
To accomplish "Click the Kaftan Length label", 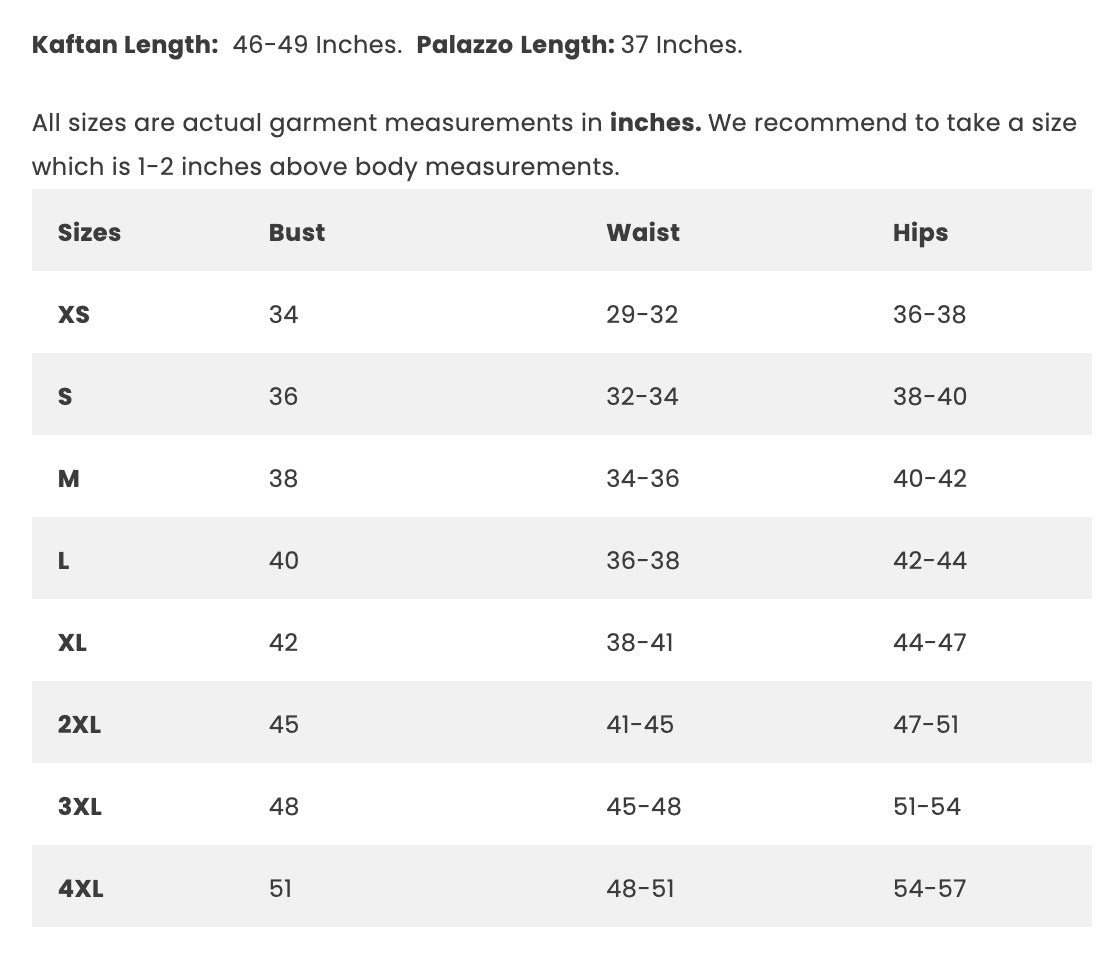I will pyautogui.click(x=125, y=45).
